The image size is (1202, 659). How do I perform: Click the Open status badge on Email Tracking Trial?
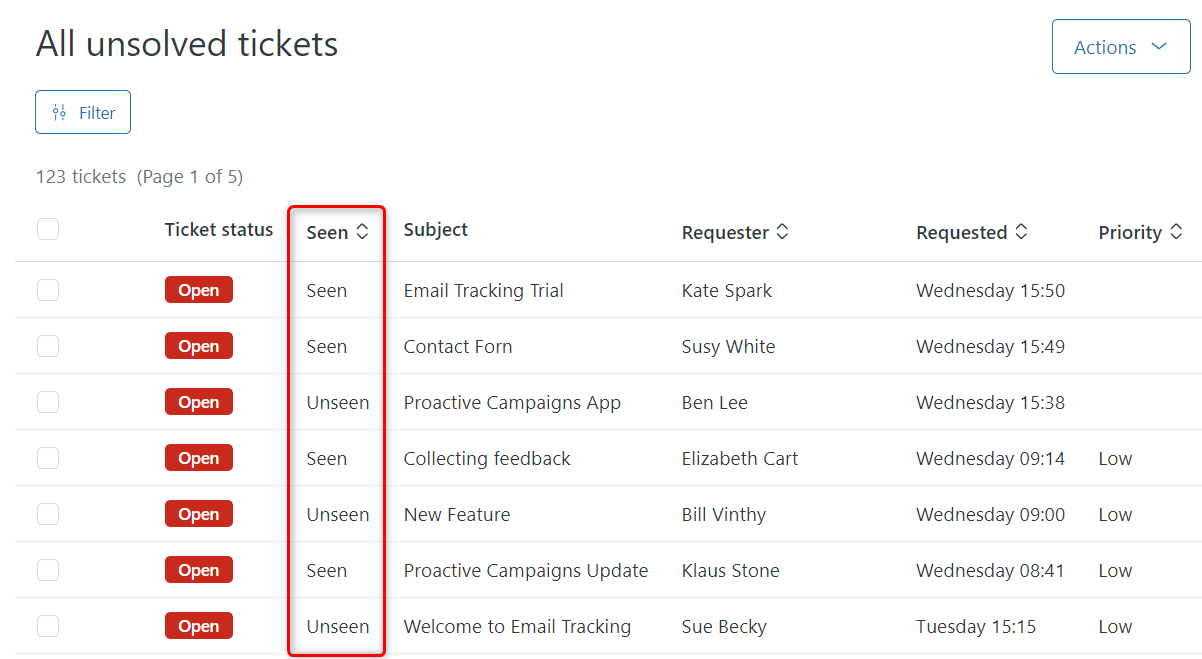198,289
